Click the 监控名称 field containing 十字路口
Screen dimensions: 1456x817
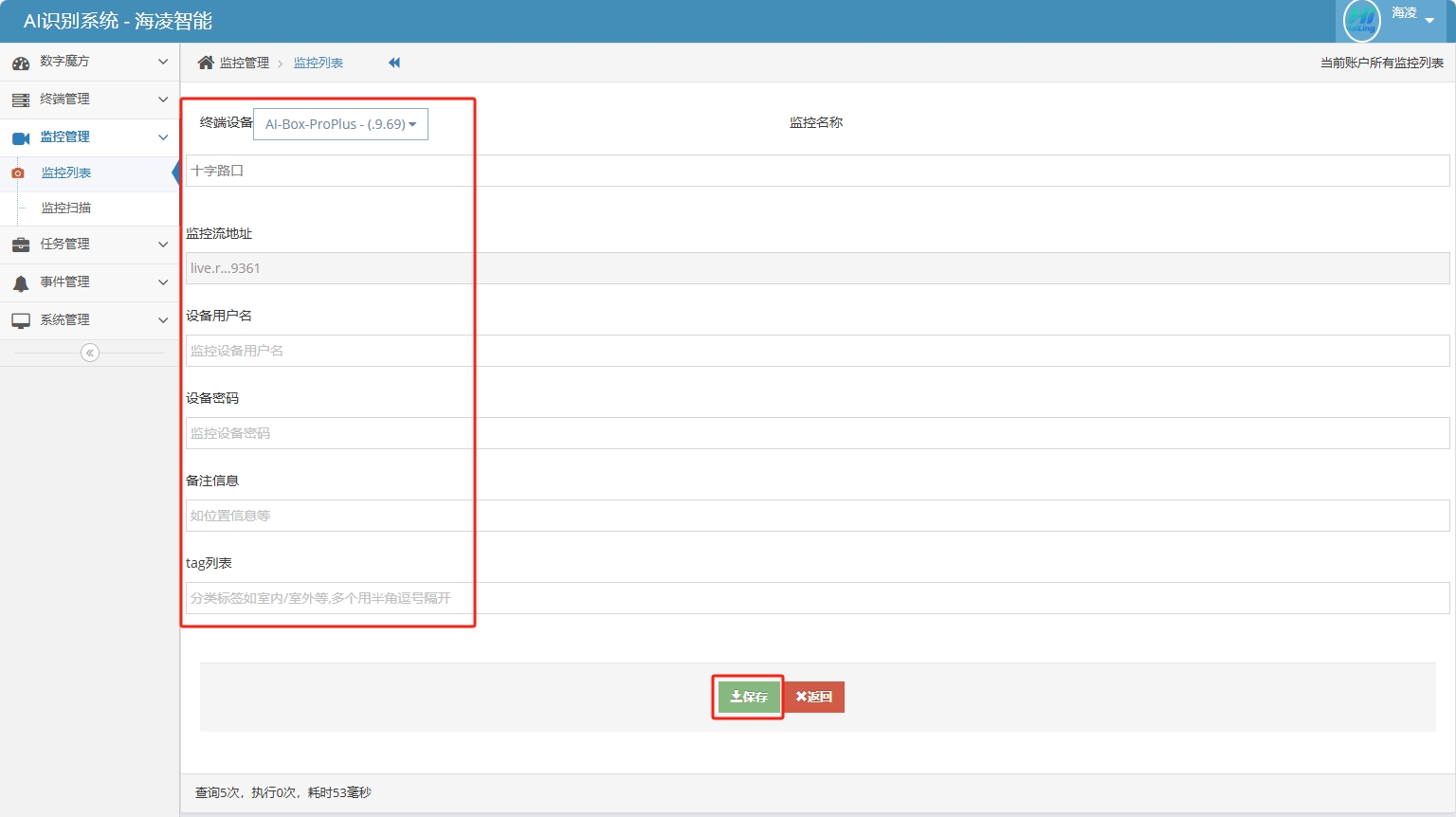click(x=817, y=171)
